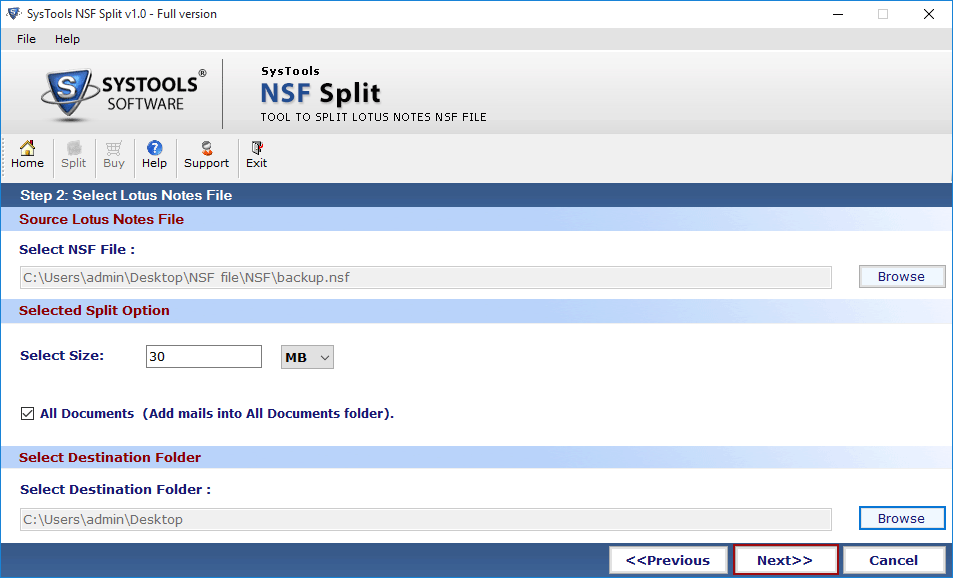Screen dimensions: 953x578
Task: Click the 'Select Destination Folder :' field label
Action: [115, 490]
